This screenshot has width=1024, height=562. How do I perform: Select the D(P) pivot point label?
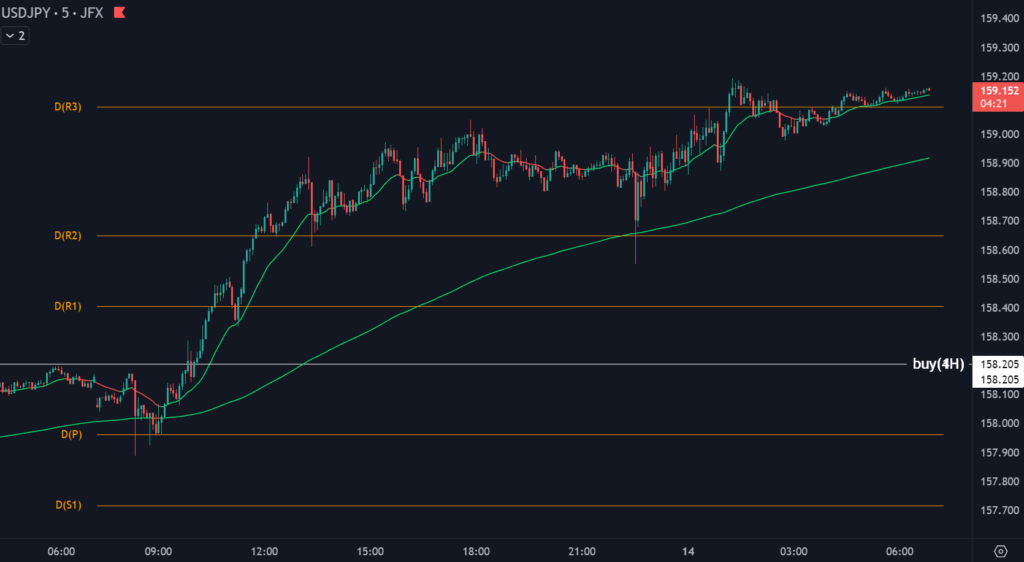(70, 435)
